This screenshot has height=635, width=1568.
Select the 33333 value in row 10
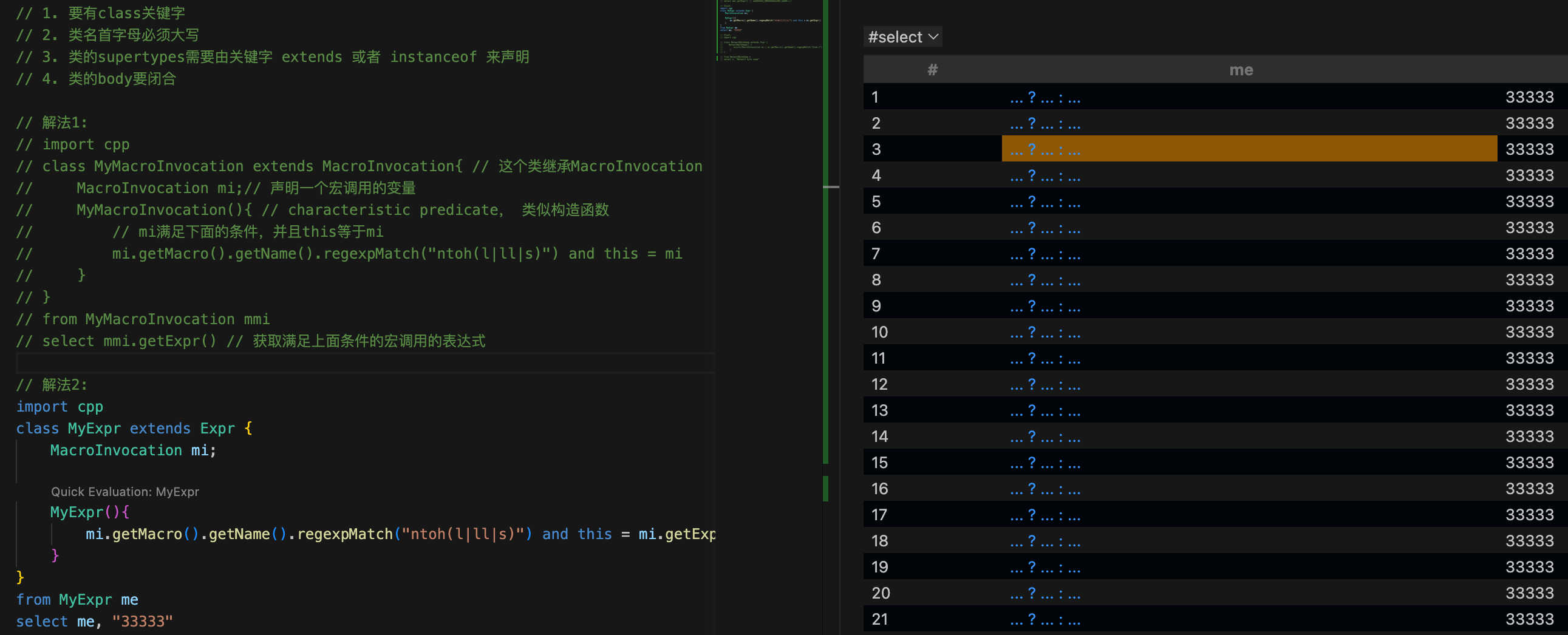[1529, 333]
